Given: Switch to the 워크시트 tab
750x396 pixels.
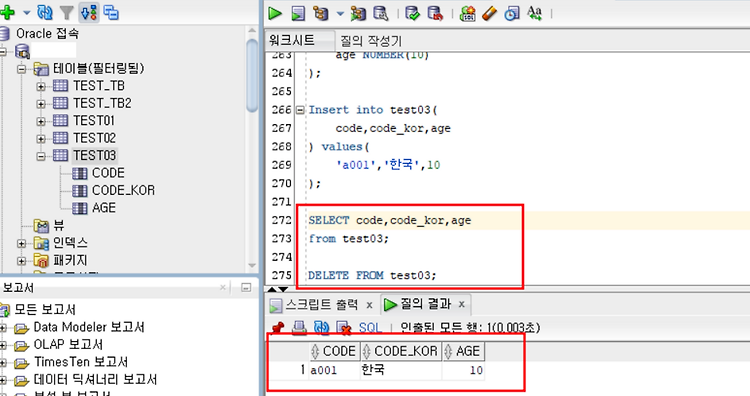Looking at the screenshot, I should tap(291, 40).
